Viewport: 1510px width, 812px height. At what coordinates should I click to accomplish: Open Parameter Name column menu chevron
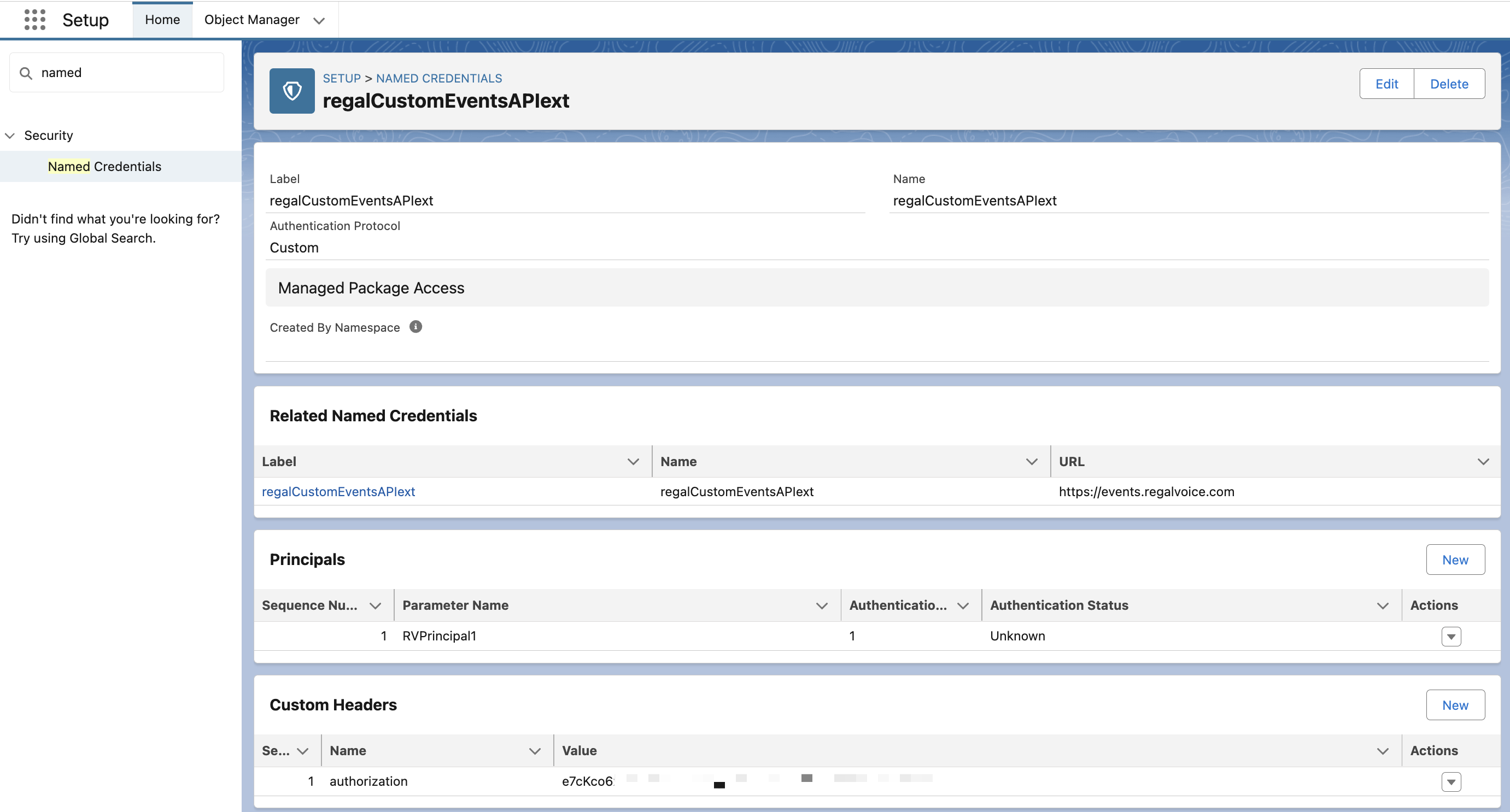point(822,606)
